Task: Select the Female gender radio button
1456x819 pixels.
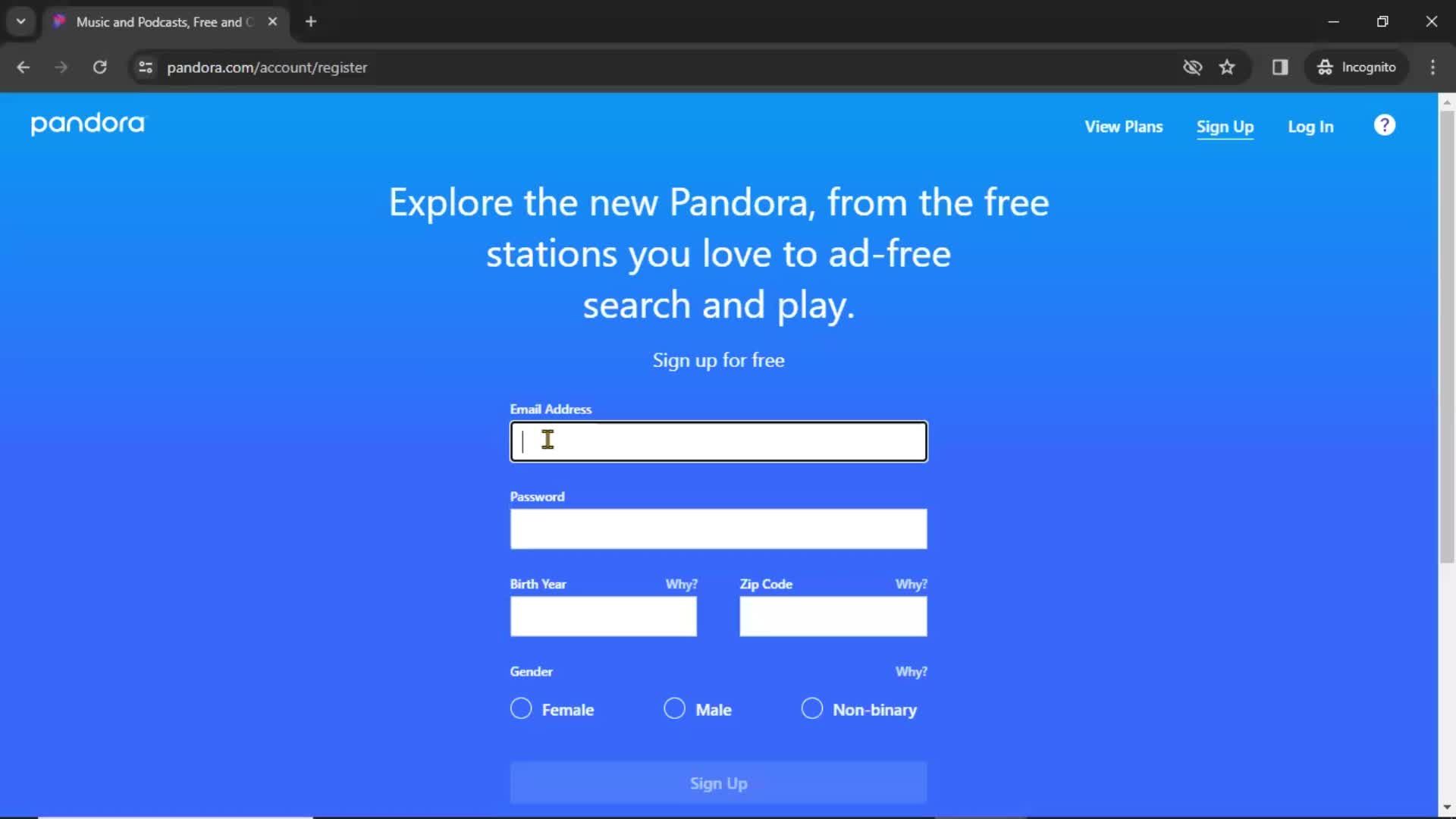Action: 521,709
